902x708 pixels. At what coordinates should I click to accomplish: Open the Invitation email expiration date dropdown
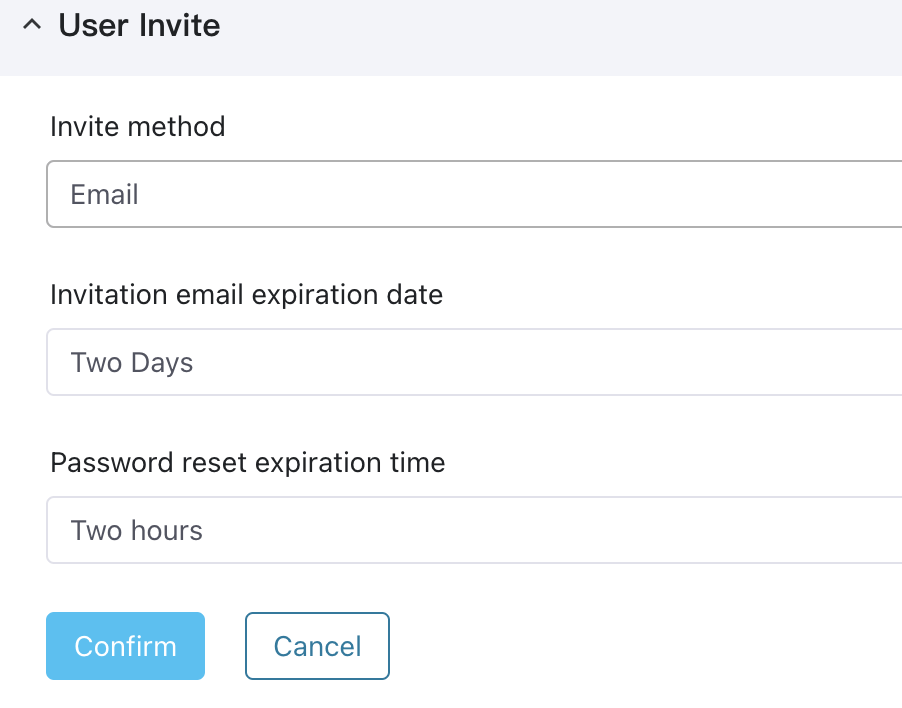click(474, 362)
